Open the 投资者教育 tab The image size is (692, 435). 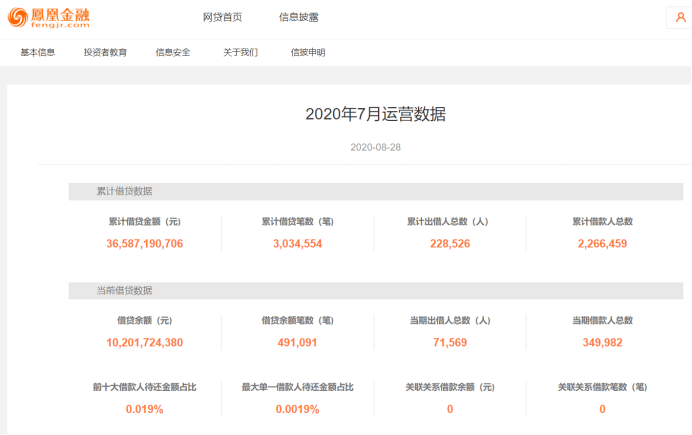coord(105,53)
